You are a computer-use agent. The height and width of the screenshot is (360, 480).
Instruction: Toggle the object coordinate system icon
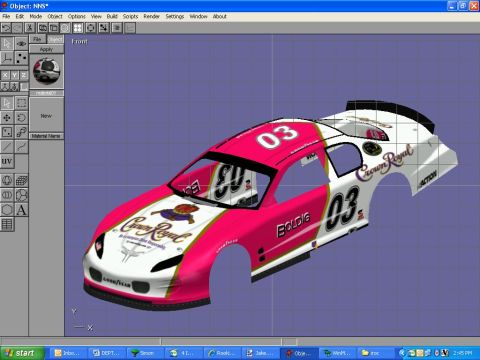14,87
